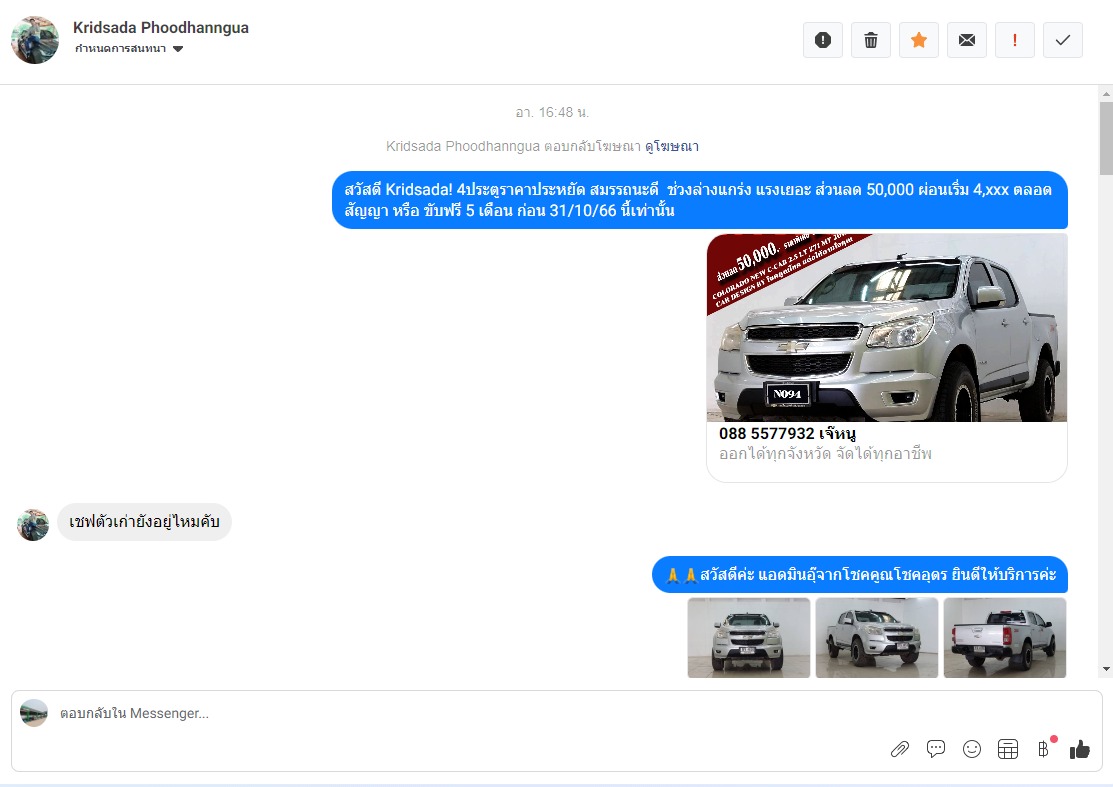The image size is (1113, 787).
Task: Attach a file with paperclip icon
Action: (900, 749)
